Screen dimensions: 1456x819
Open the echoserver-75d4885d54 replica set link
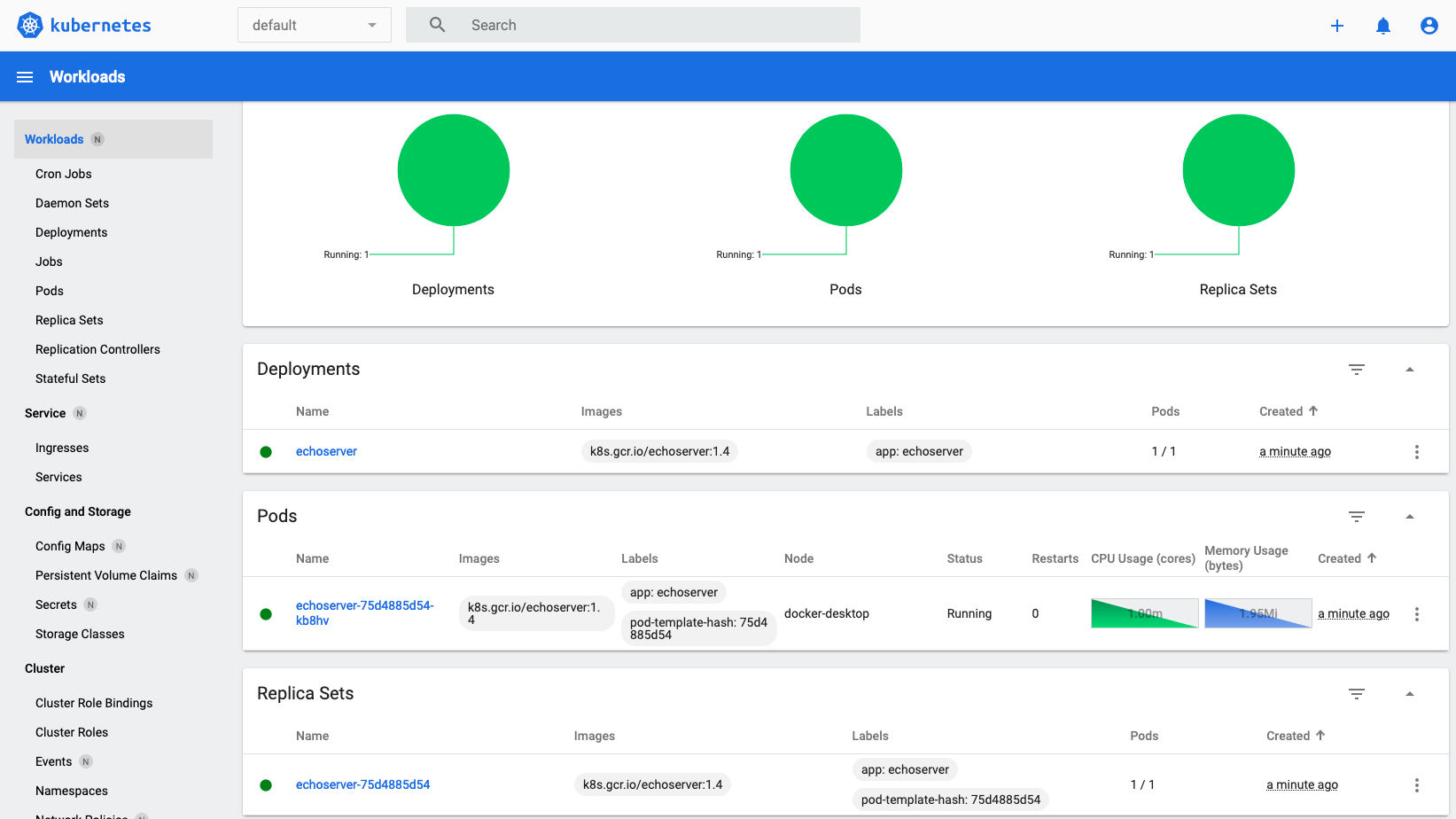[363, 784]
